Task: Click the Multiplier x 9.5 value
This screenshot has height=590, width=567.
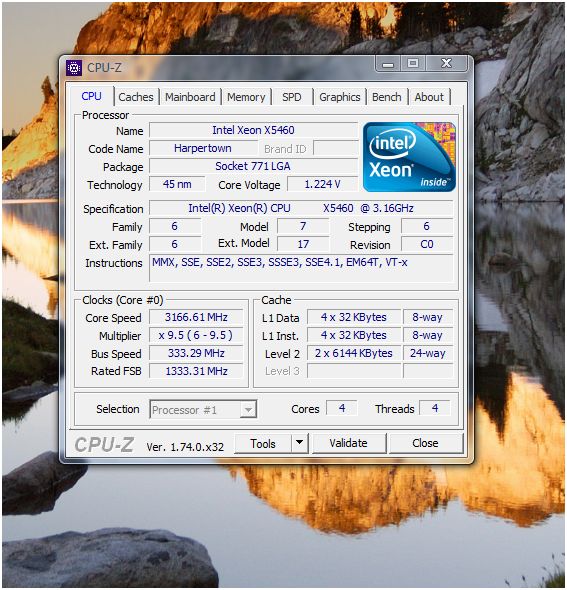Action: (x=196, y=335)
